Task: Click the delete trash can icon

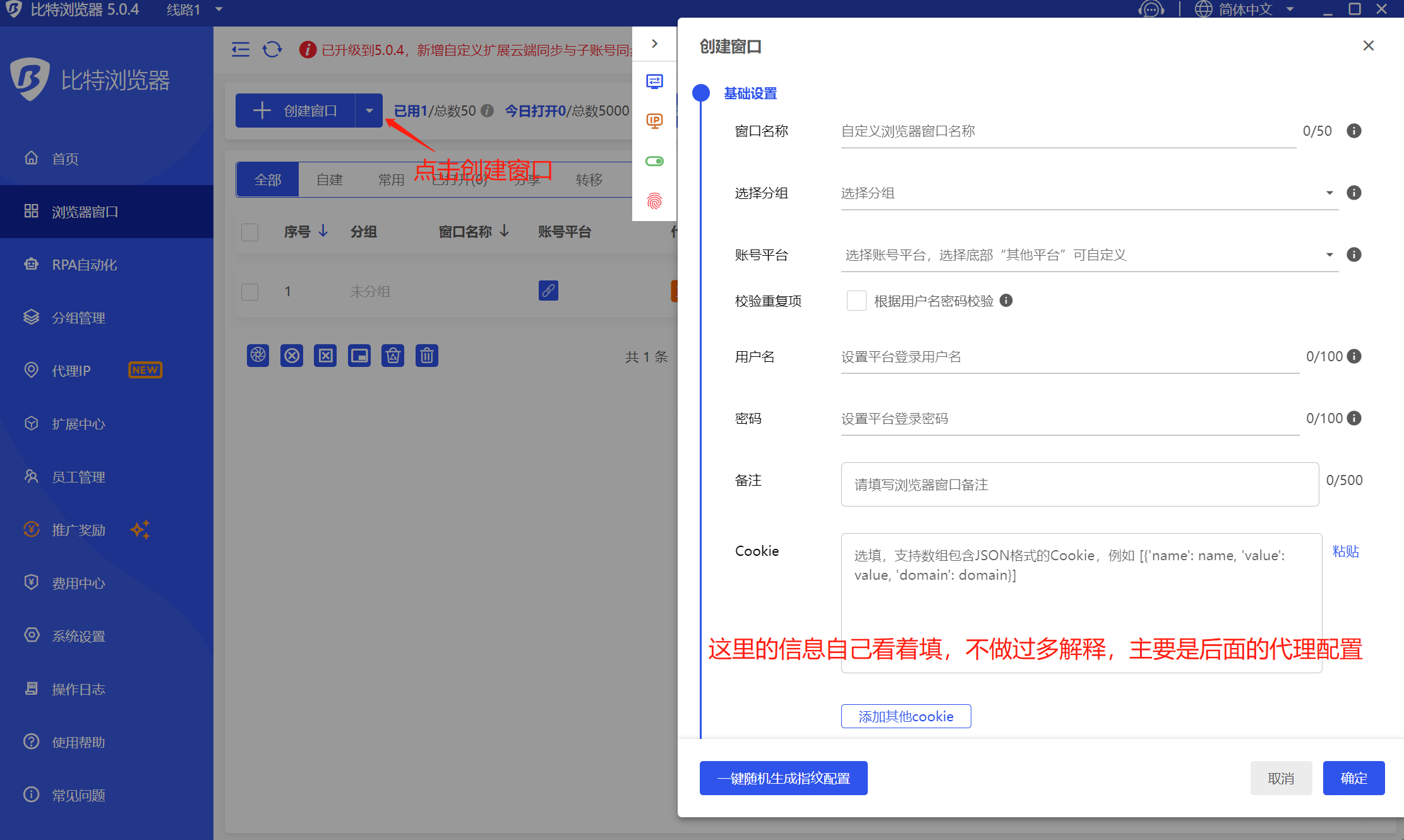Action: pyautogui.click(x=427, y=356)
